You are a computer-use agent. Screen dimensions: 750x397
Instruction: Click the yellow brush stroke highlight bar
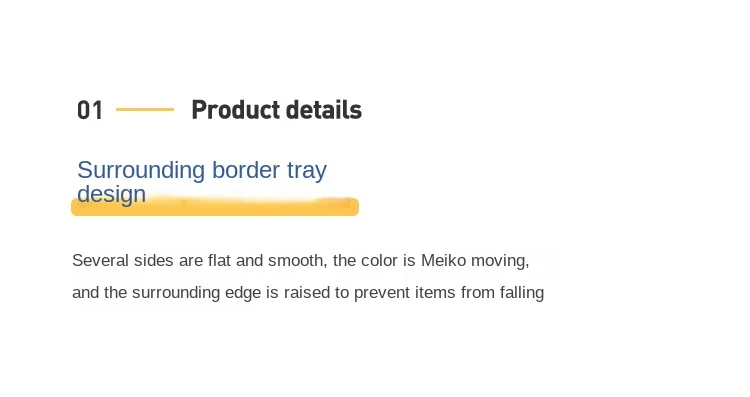click(215, 206)
